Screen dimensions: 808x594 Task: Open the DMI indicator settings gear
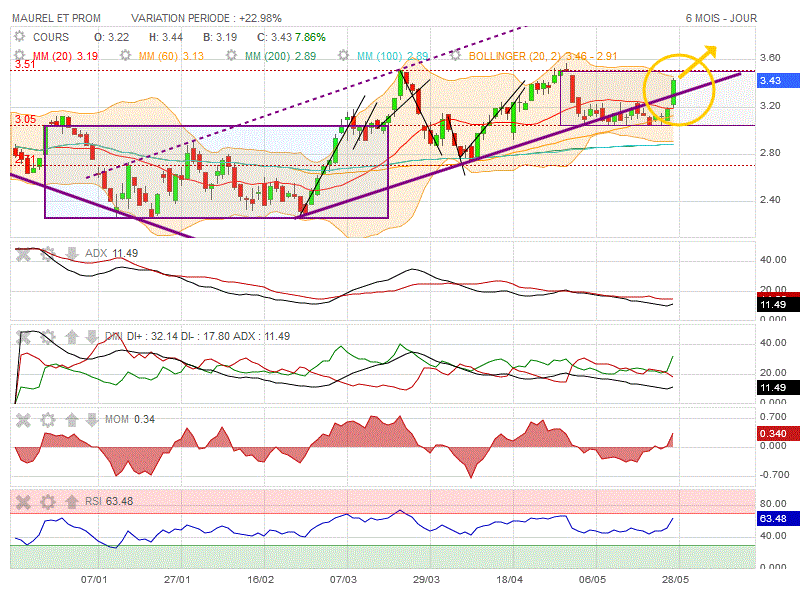(47, 337)
